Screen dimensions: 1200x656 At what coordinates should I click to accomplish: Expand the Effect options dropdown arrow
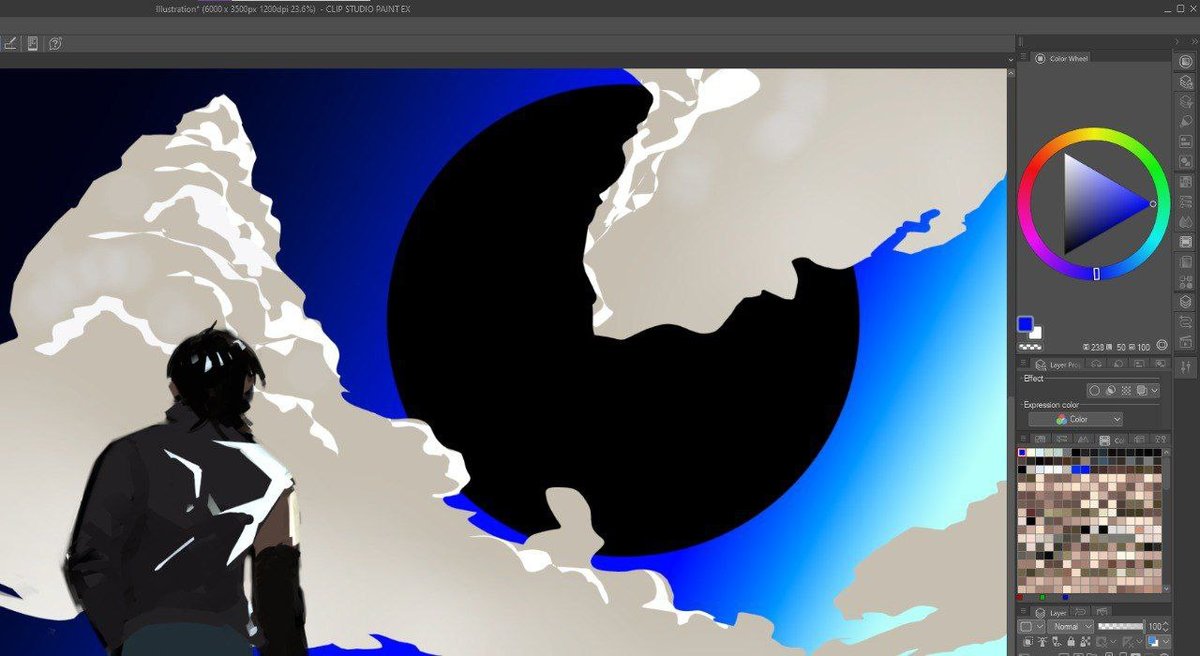click(1155, 391)
